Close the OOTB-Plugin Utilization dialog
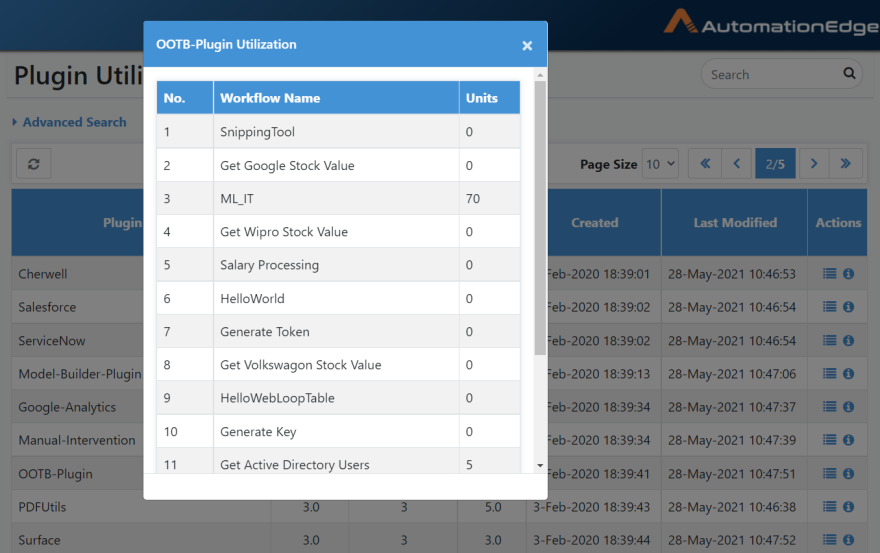The image size is (880, 553). click(x=527, y=46)
